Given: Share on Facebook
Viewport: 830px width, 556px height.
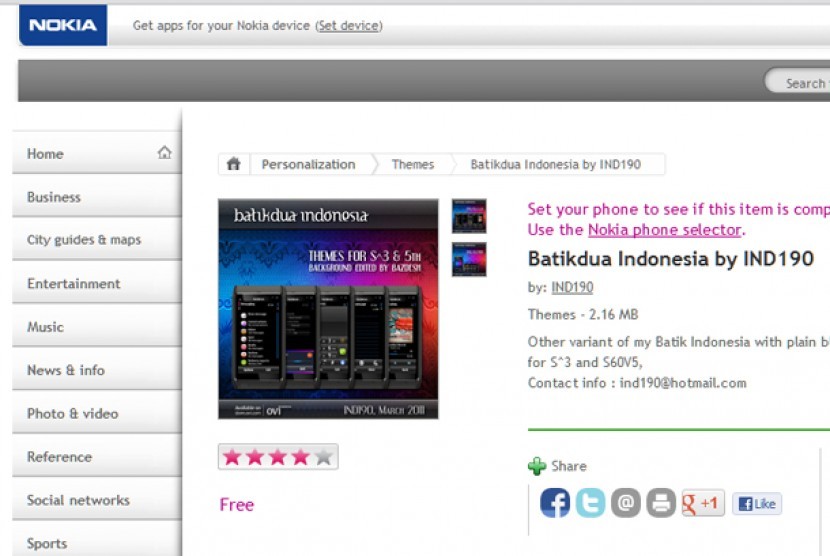Looking at the screenshot, I should point(555,503).
